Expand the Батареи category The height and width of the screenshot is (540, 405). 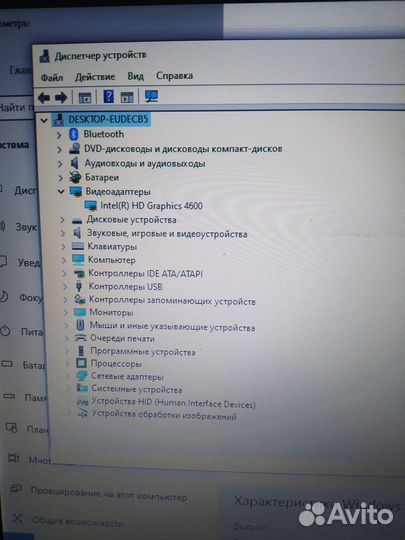coord(61,178)
